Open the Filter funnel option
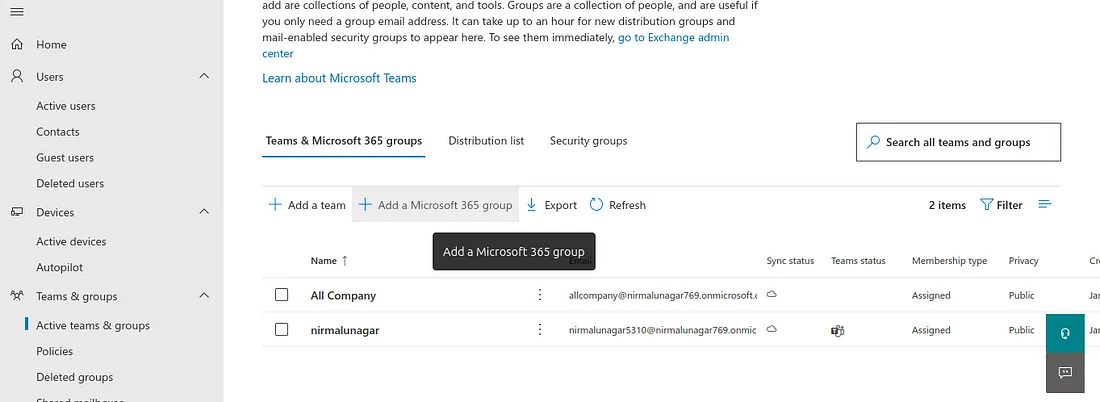 (x=987, y=205)
